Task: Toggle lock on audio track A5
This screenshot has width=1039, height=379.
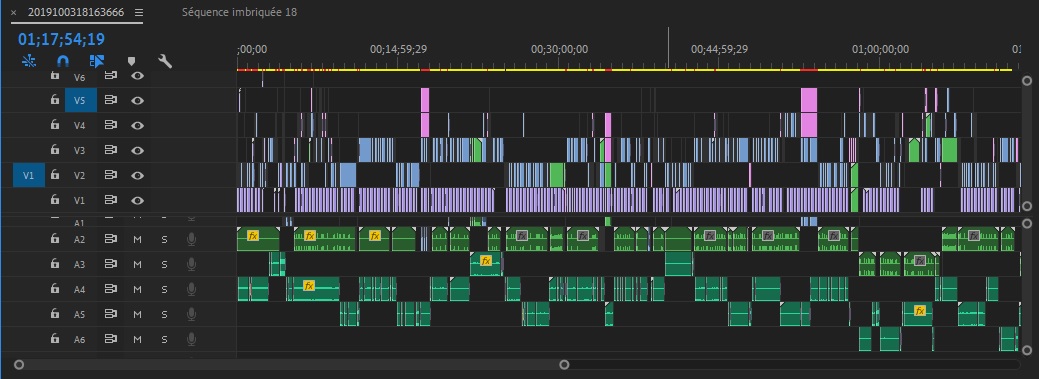Action: pos(55,313)
